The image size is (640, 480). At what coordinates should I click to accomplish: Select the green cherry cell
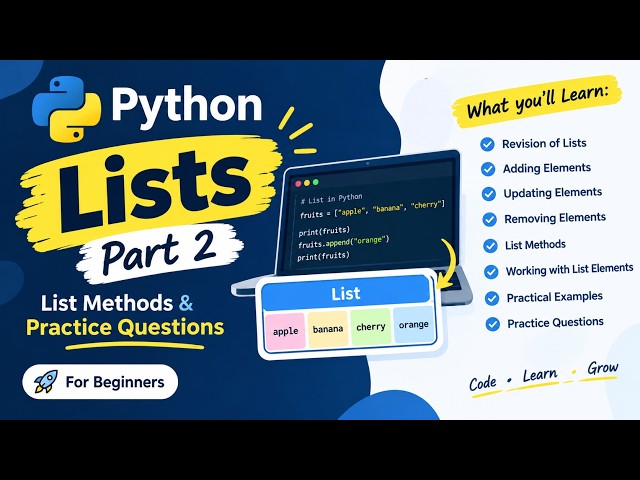[x=371, y=327]
